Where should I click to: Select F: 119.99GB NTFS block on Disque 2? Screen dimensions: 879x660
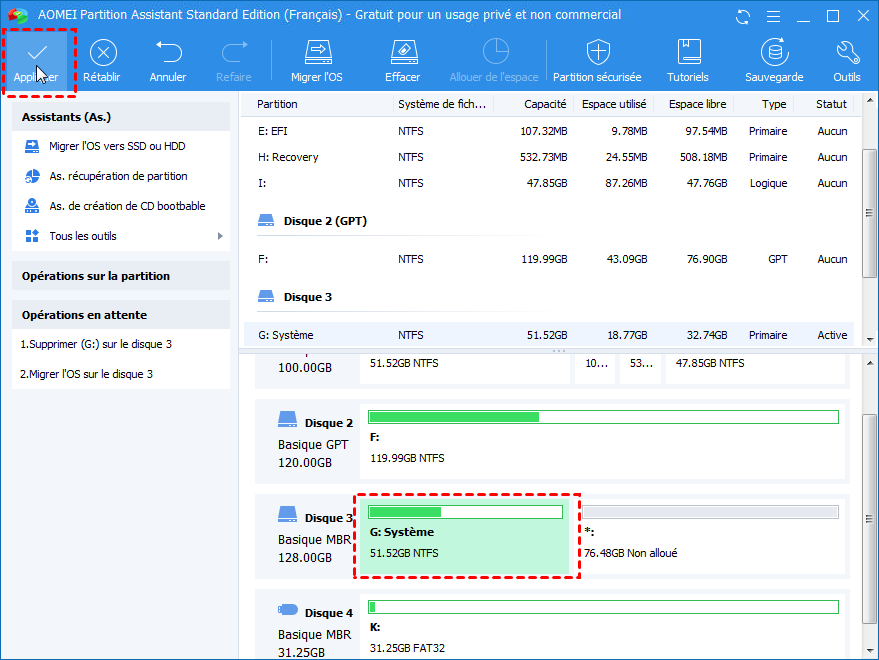click(x=603, y=442)
